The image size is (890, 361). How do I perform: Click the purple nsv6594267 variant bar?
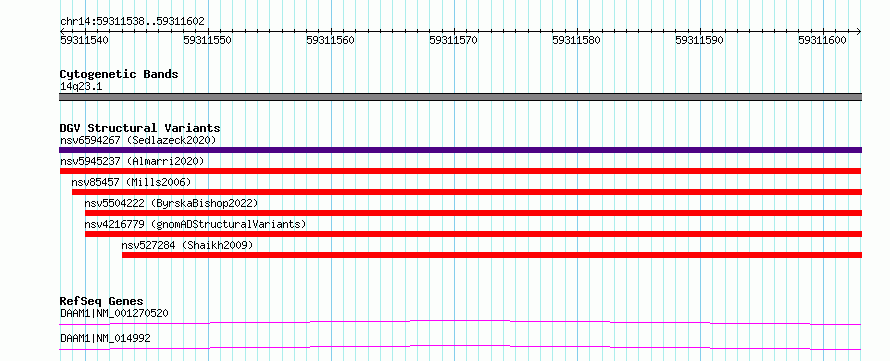point(460,150)
